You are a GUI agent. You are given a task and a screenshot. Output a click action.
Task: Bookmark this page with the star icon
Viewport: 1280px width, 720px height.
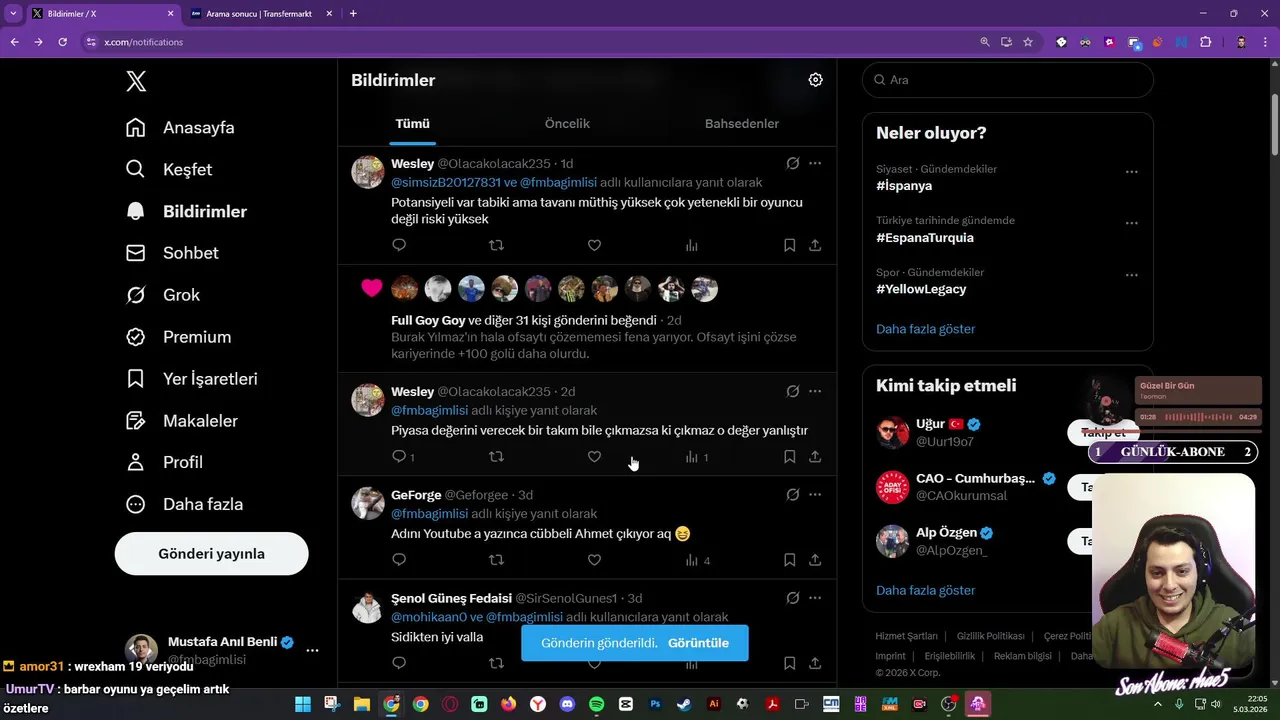coord(1027,42)
